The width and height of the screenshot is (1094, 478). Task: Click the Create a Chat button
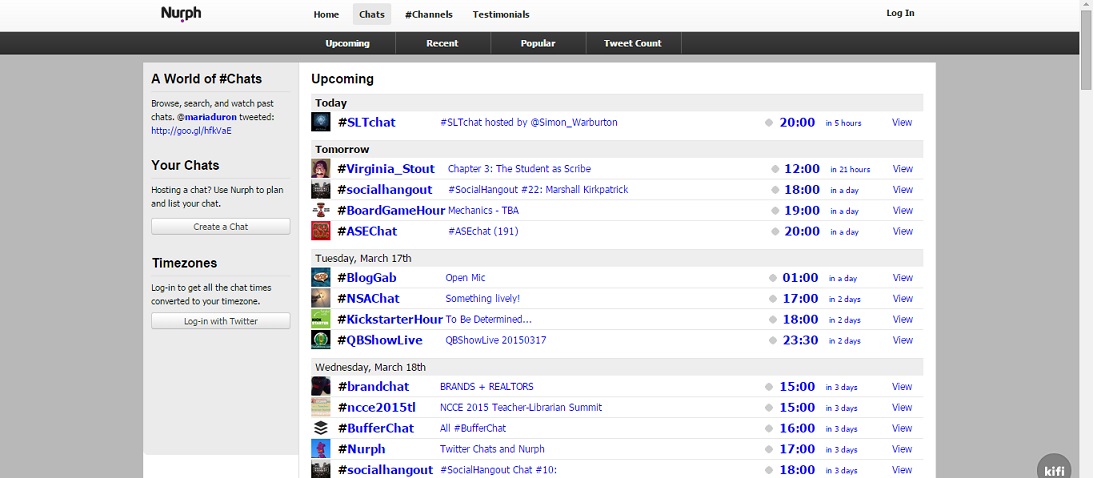click(x=220, y=226)
